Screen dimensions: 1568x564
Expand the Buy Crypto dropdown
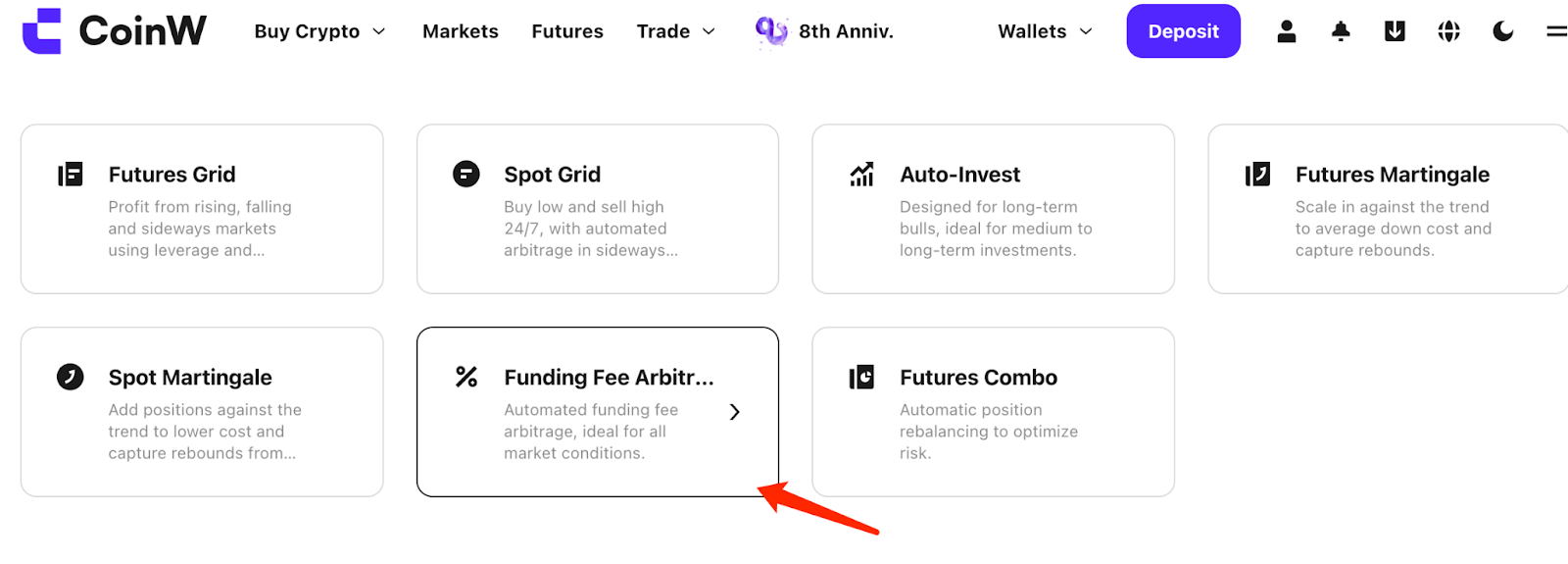point(319,31)
